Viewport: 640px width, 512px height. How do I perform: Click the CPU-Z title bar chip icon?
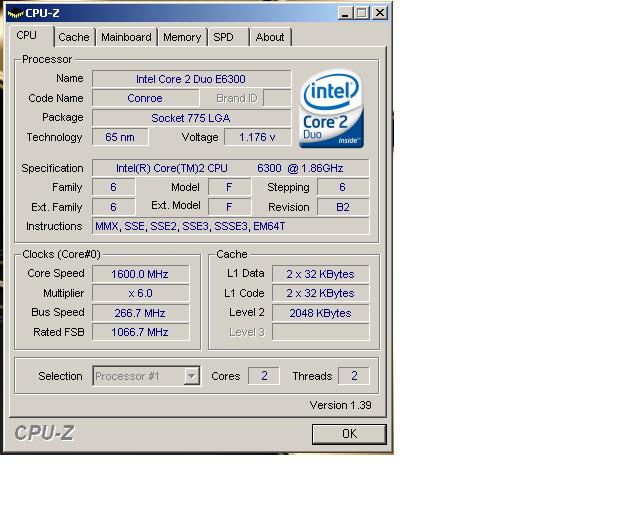coord(16,13)
